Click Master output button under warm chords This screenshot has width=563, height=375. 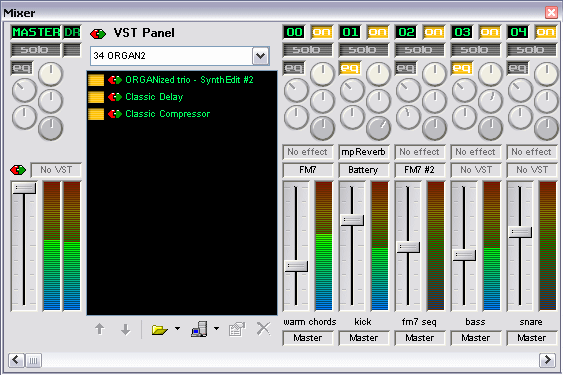pos(308,338)
